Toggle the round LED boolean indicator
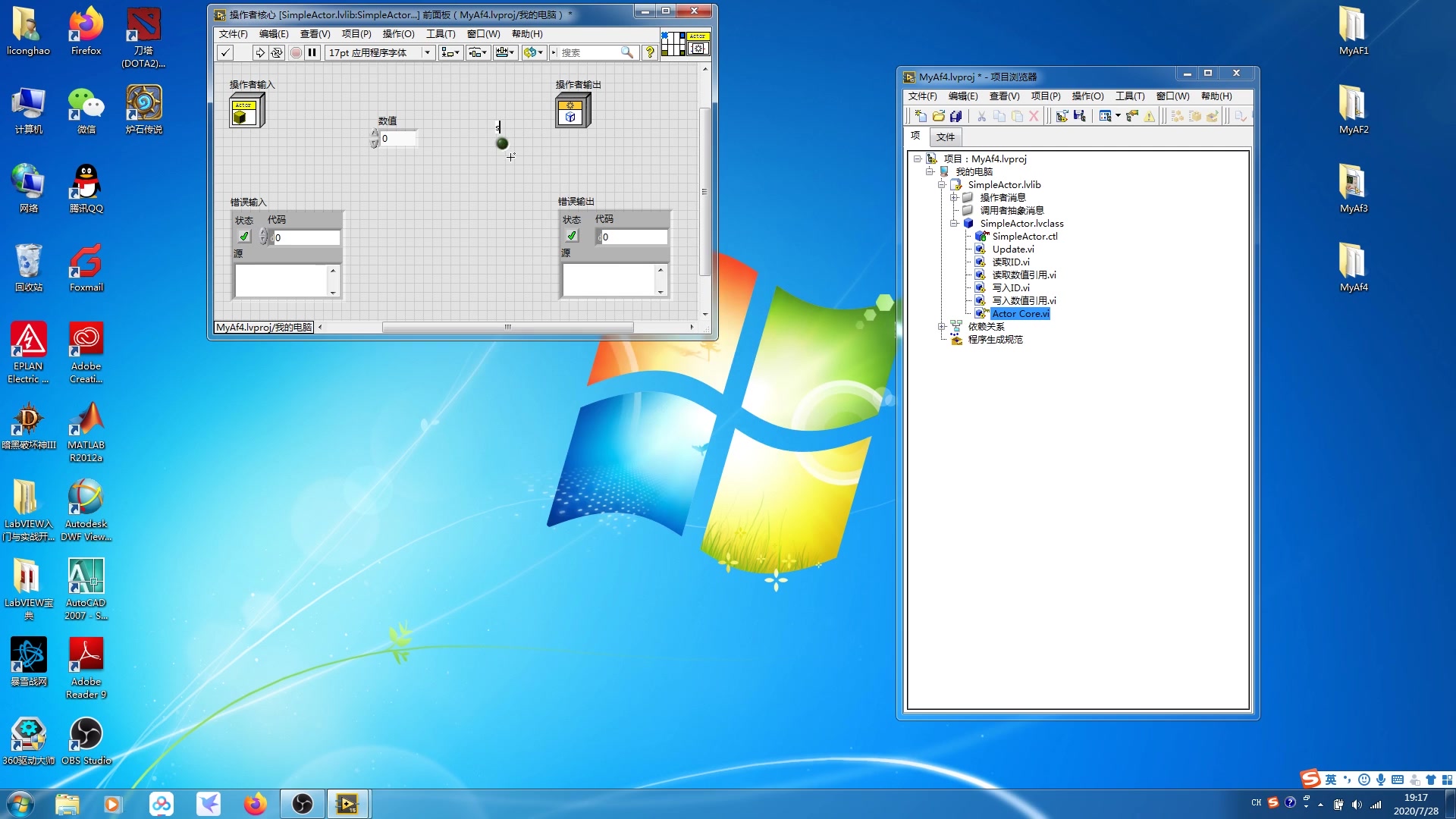This screenshot has height=819, width=1456. [502, 143]
